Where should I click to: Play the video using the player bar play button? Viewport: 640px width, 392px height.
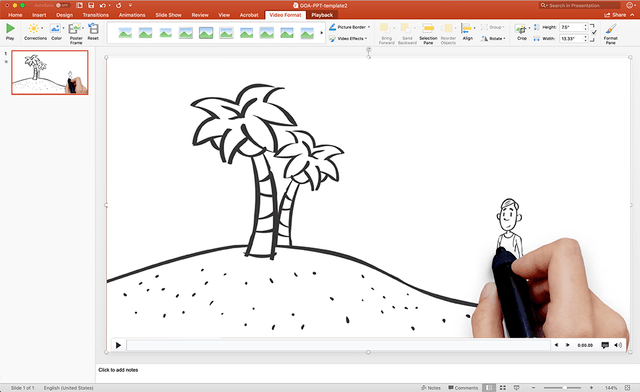(x=118, y=345)
